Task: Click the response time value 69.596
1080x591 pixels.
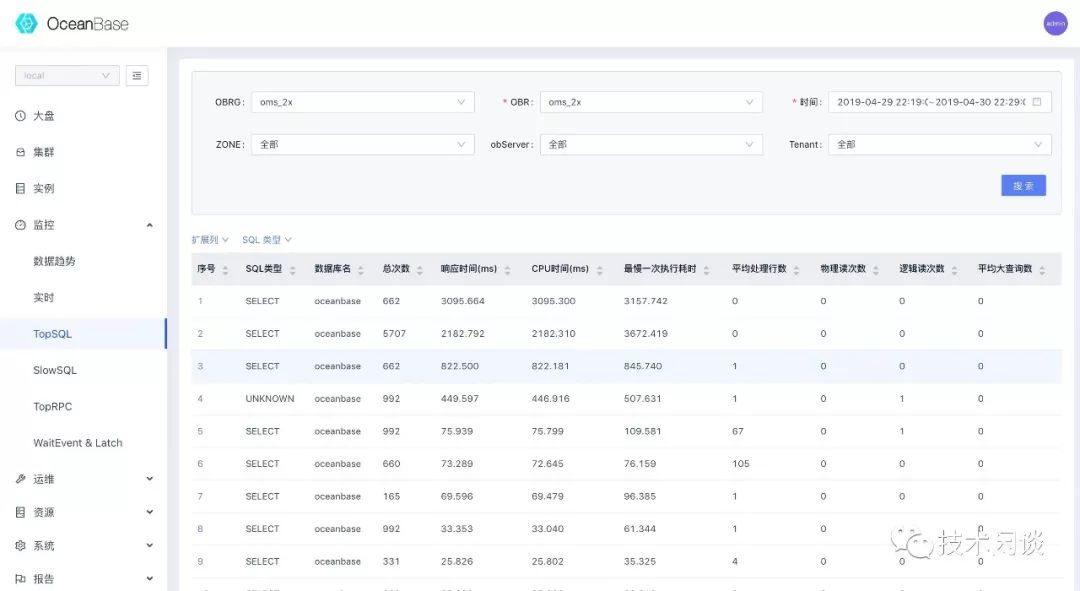Action: click(x=457, y=497)
